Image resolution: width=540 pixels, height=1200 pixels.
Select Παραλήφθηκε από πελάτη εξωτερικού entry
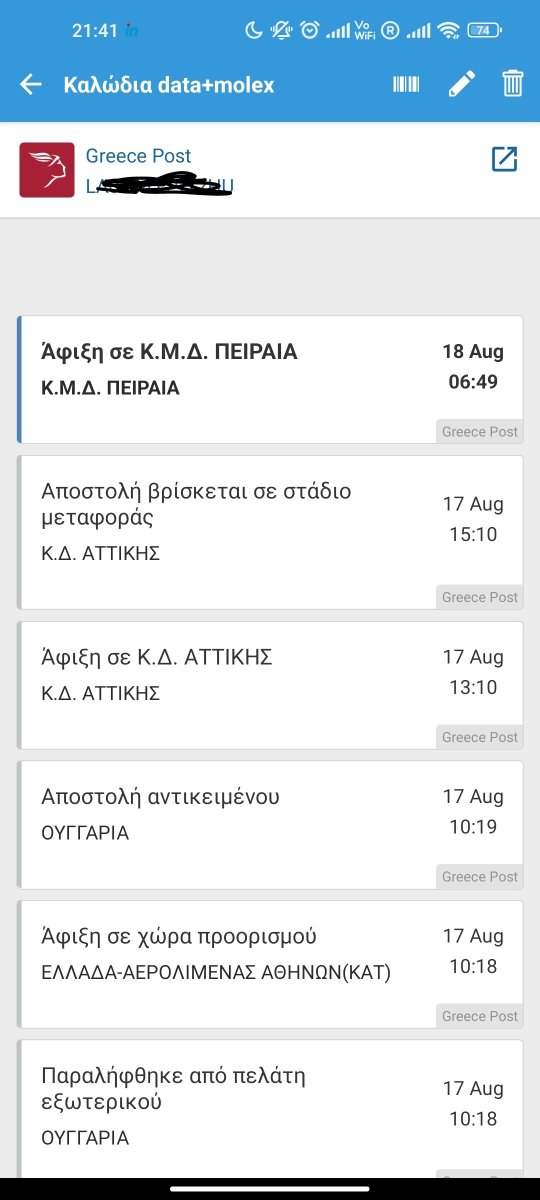[270, 1108]
